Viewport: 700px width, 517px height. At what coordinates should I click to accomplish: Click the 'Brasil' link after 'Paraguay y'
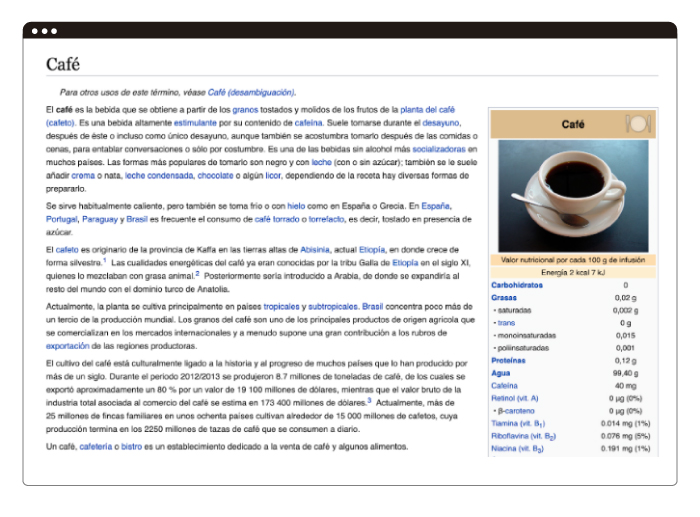coord(137,219)
